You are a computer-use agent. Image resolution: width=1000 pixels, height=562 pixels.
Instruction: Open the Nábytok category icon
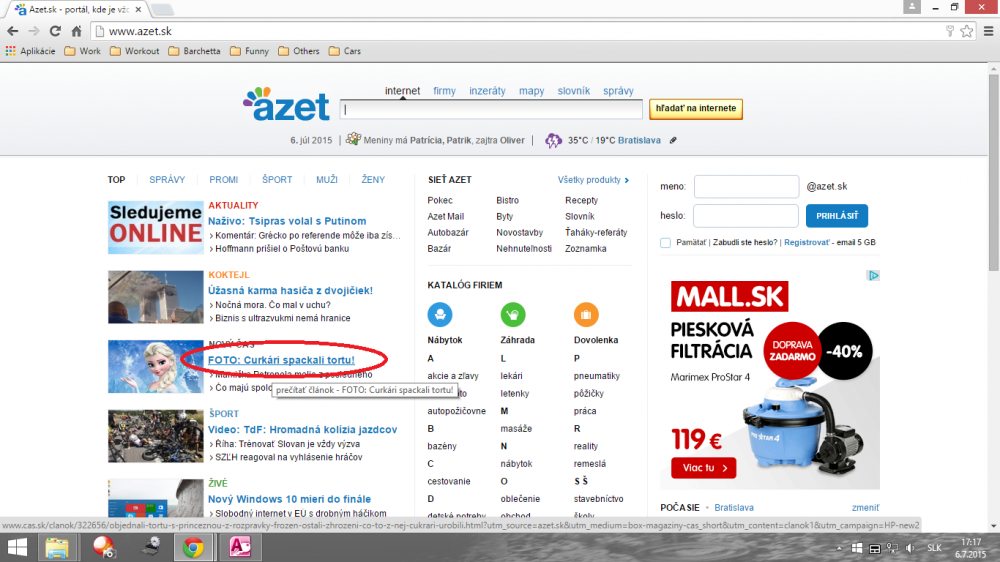(x=439, y=314)
